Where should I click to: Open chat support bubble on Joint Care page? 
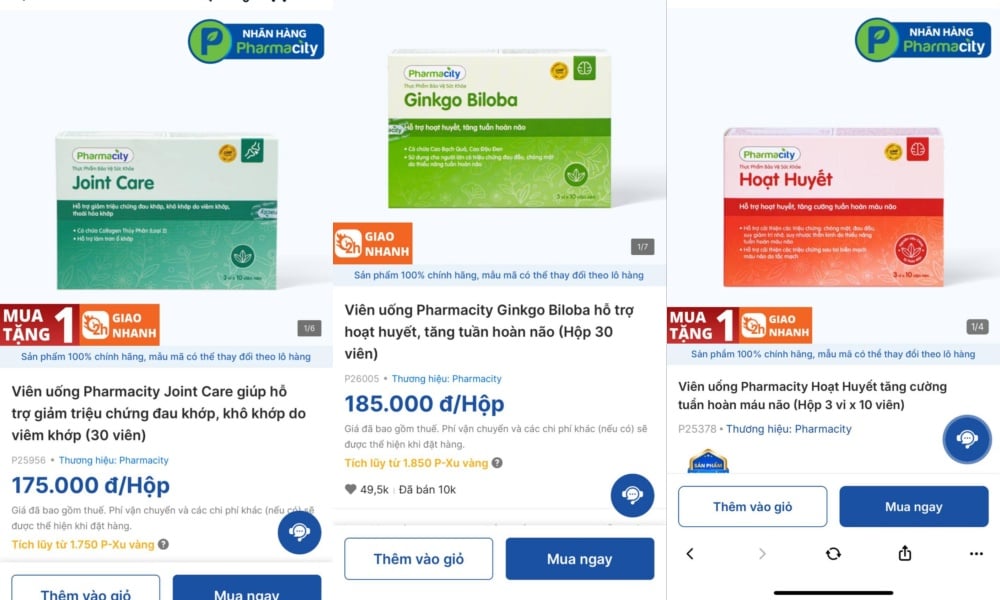(x=299, y=532)
